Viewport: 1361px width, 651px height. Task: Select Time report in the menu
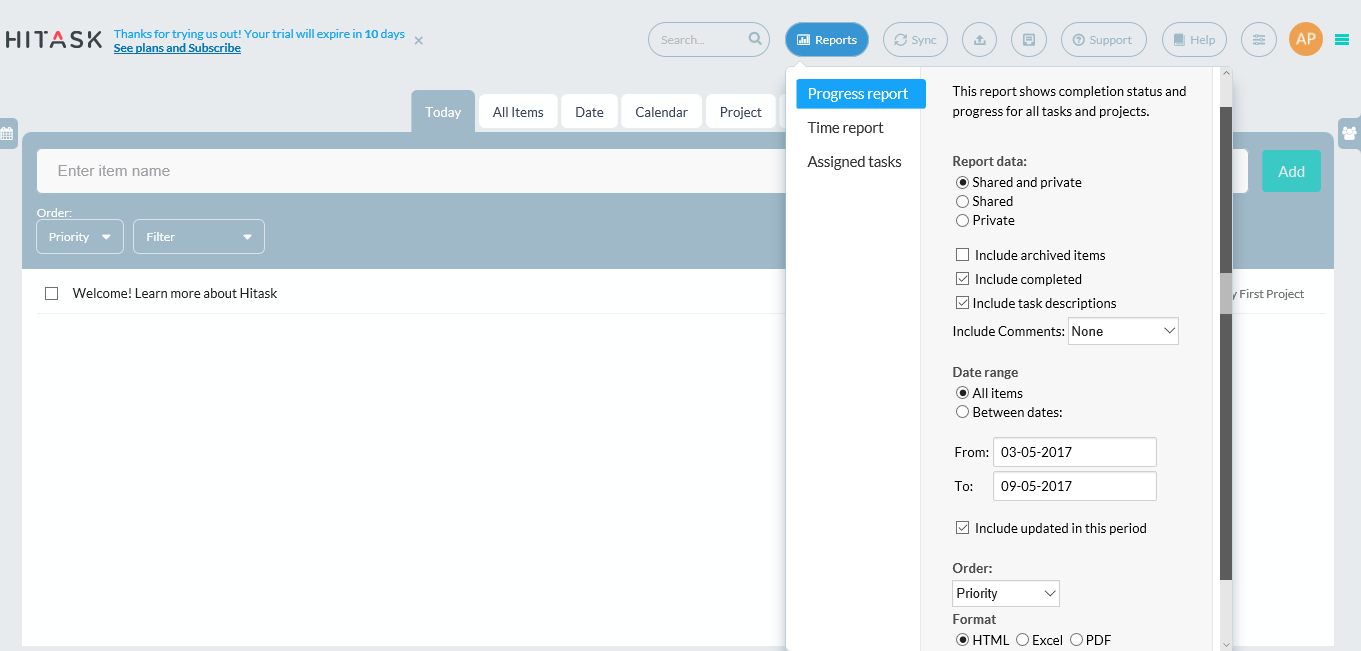pos(846,128)
